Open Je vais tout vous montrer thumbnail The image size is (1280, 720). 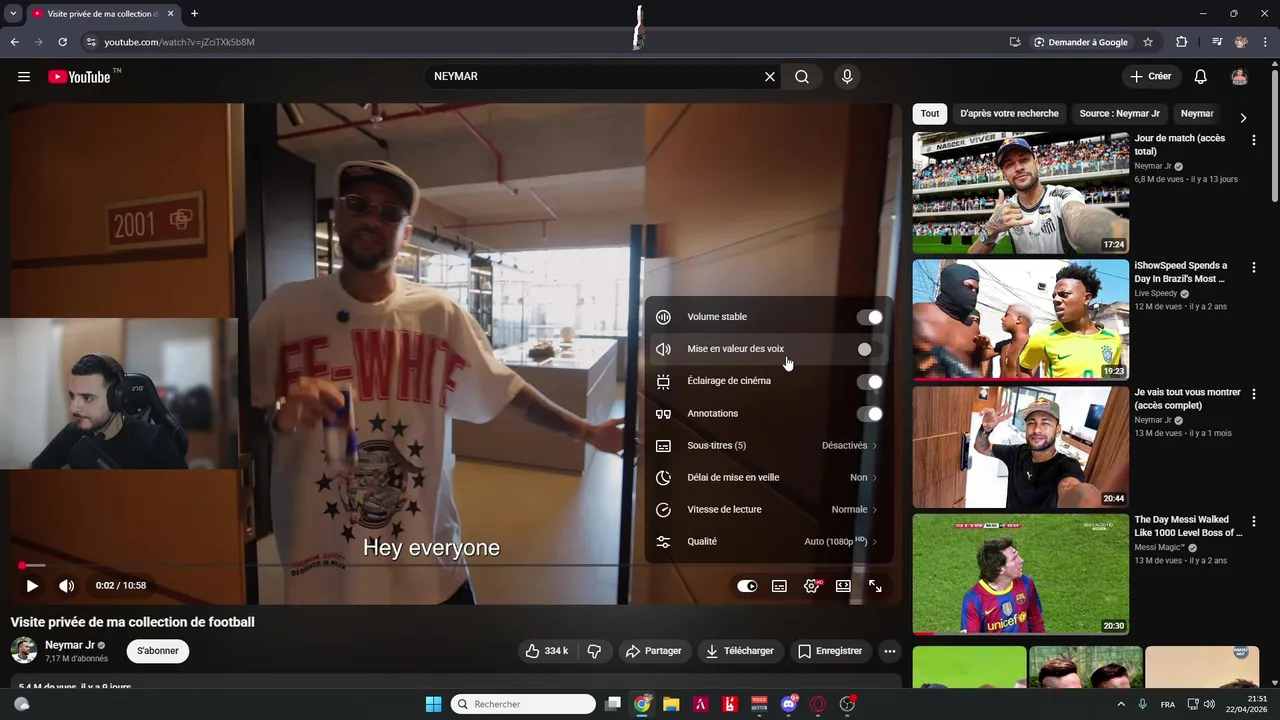tap(1021, 447)
